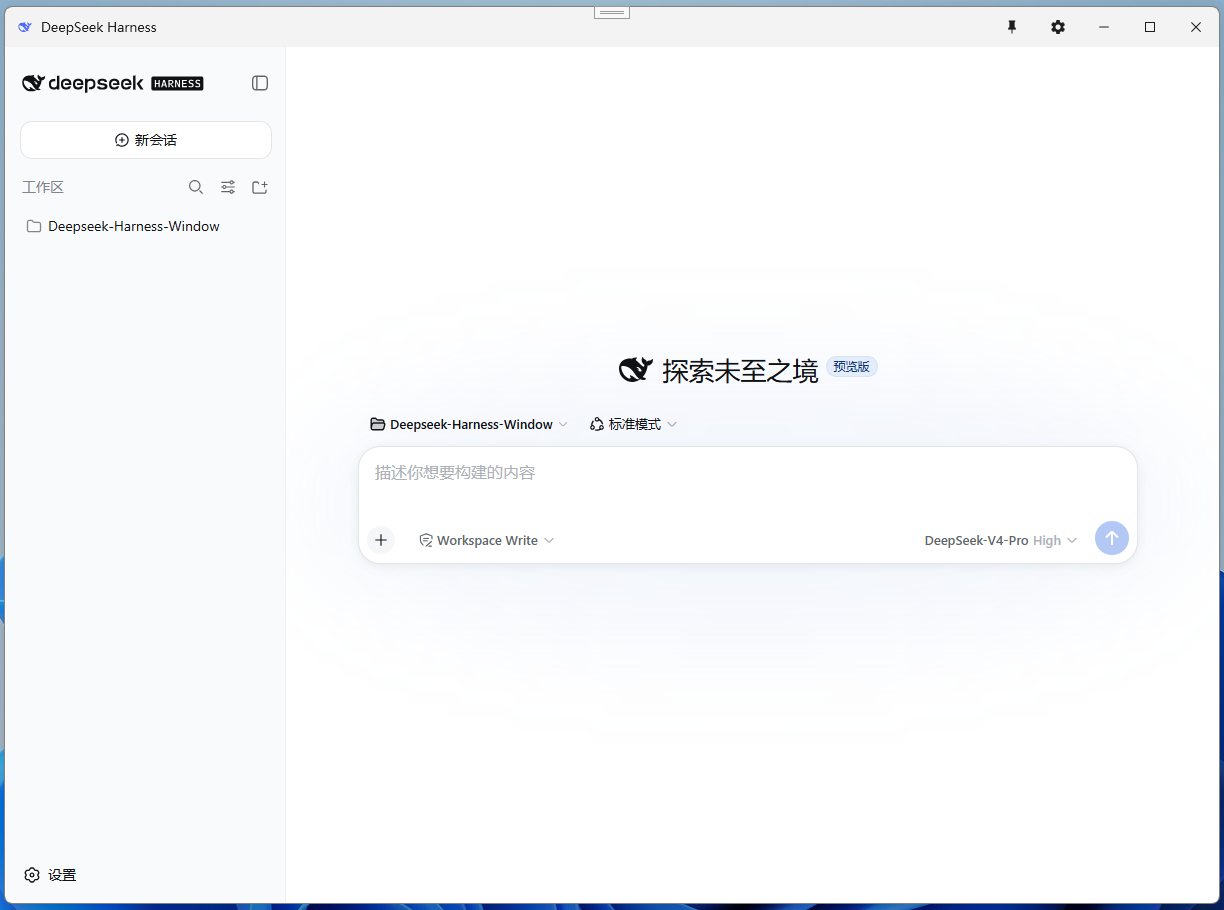This screenshot has width=1224, height=910.
Task: Send the message arrow button
Action: [1112, 538]
